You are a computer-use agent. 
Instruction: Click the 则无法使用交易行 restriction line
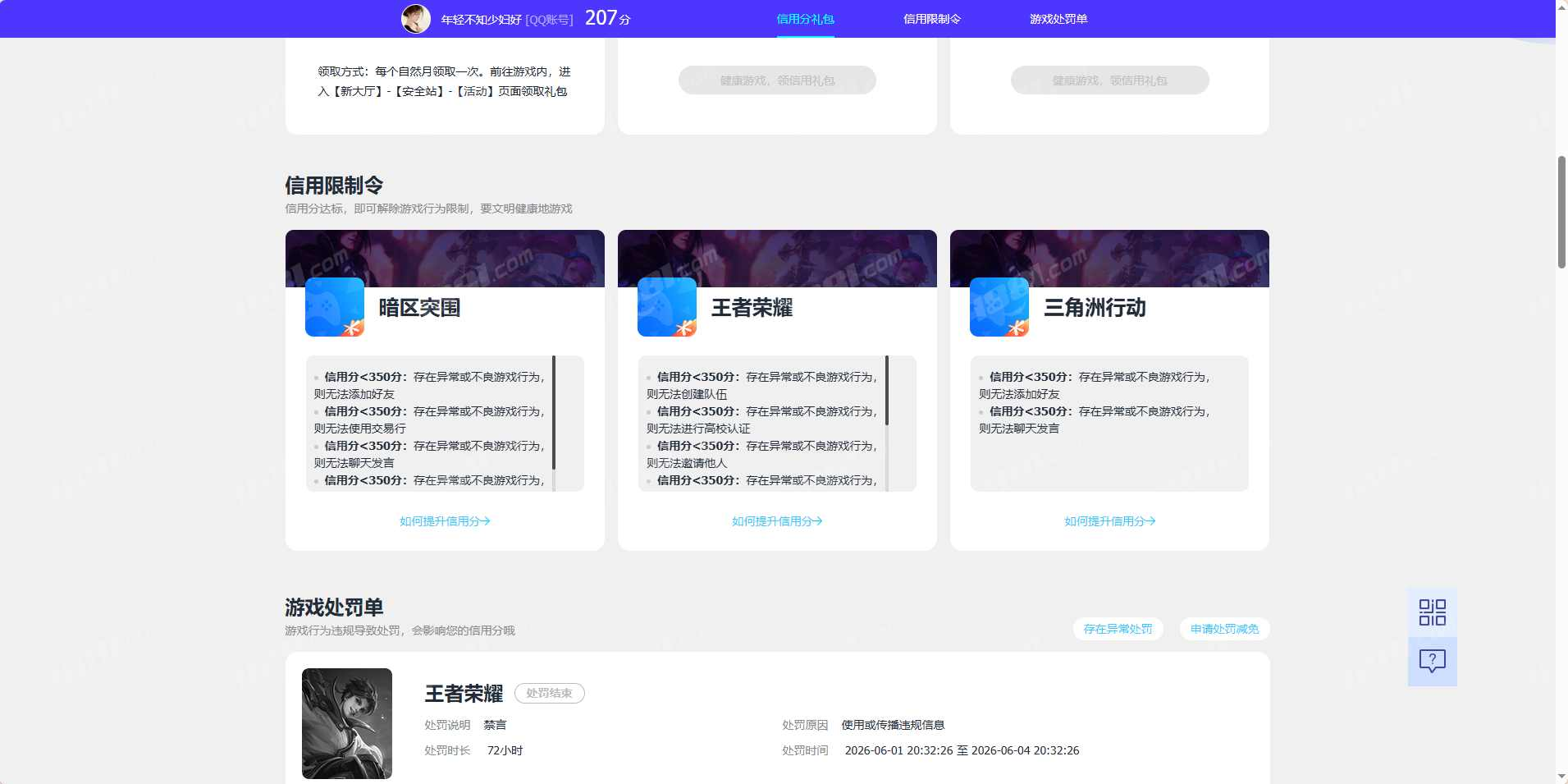pos(359,429)
